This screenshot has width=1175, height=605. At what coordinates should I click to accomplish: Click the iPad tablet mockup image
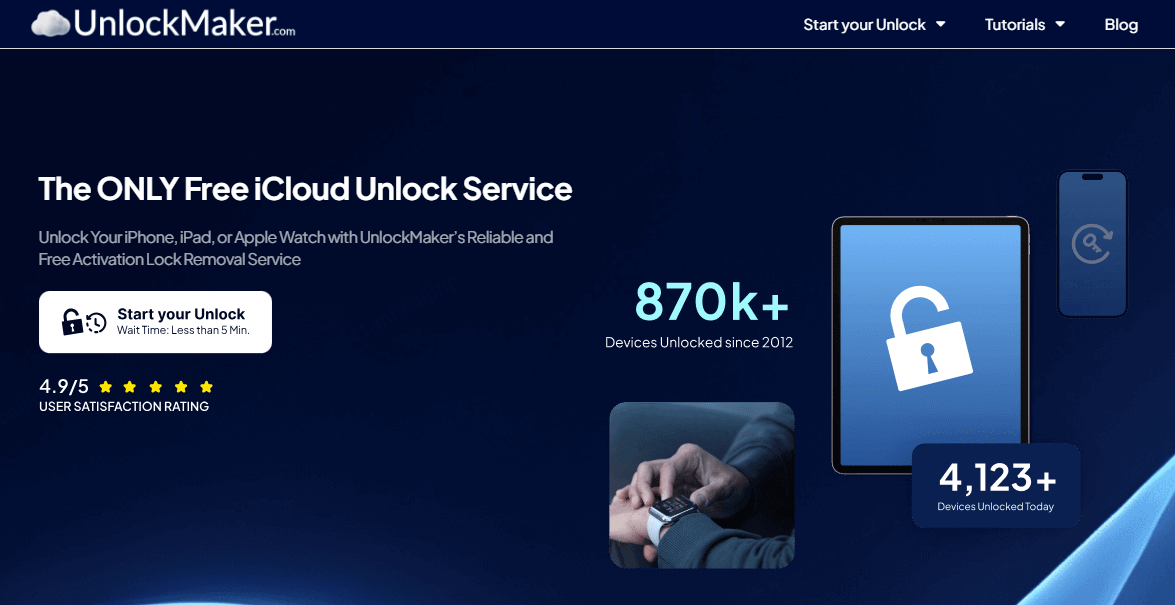click(x=930, y=345)
